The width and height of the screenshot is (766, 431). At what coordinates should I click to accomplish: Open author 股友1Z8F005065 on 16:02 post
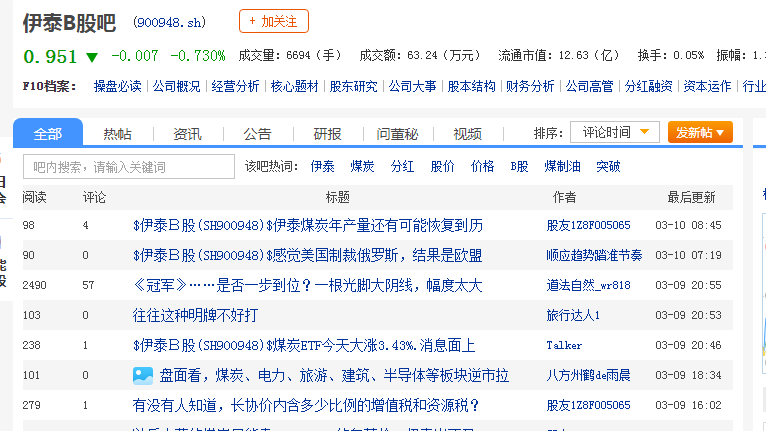[x=588, y=405]
